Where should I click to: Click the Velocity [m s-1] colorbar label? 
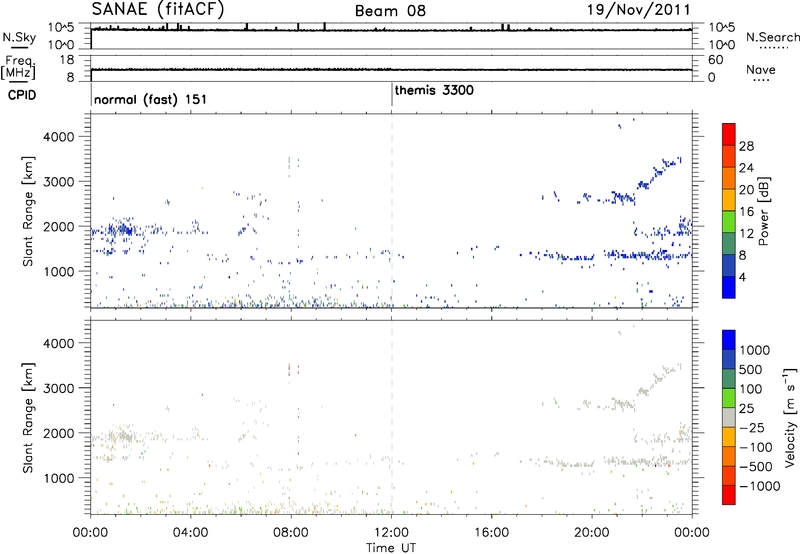tap(790, 417)
